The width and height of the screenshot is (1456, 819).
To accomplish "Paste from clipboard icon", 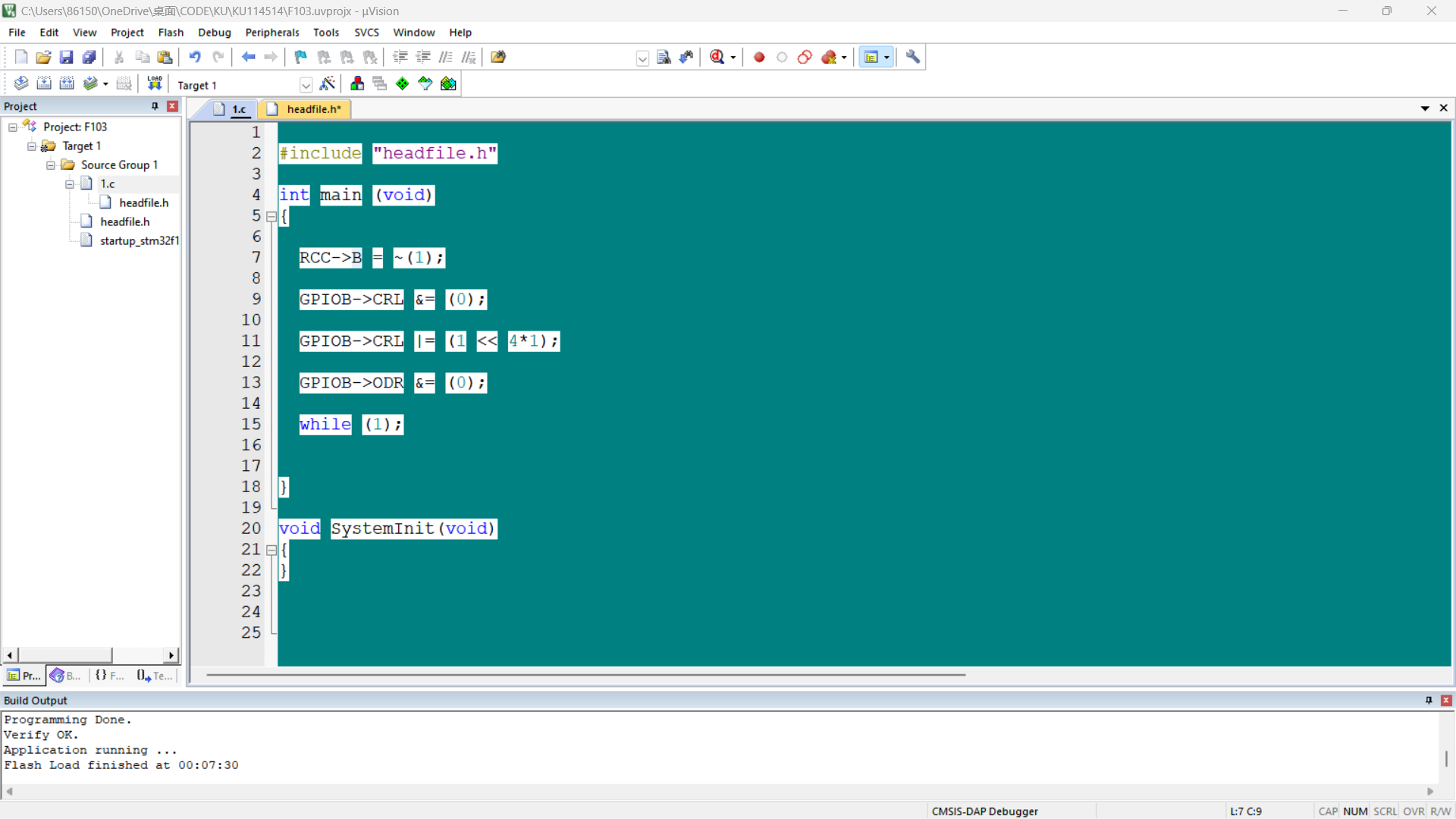I will point(165,57).
